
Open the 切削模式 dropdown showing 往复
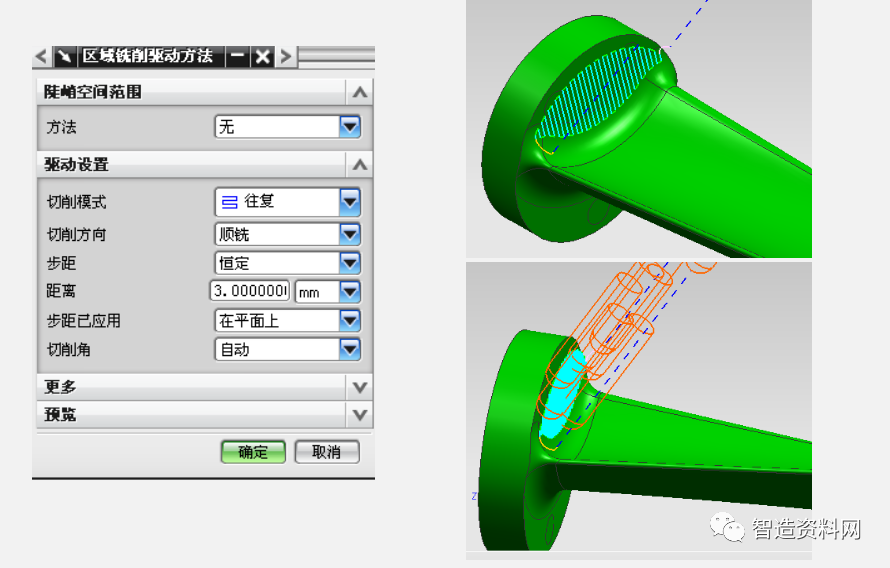click(350, 202)
